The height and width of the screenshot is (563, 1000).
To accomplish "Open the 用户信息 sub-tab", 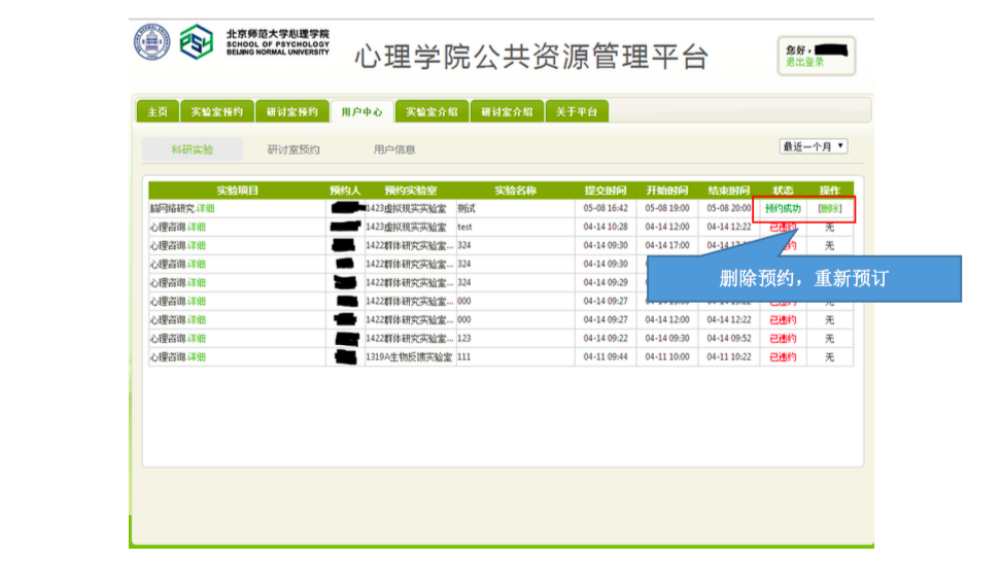I will [394, 150].
